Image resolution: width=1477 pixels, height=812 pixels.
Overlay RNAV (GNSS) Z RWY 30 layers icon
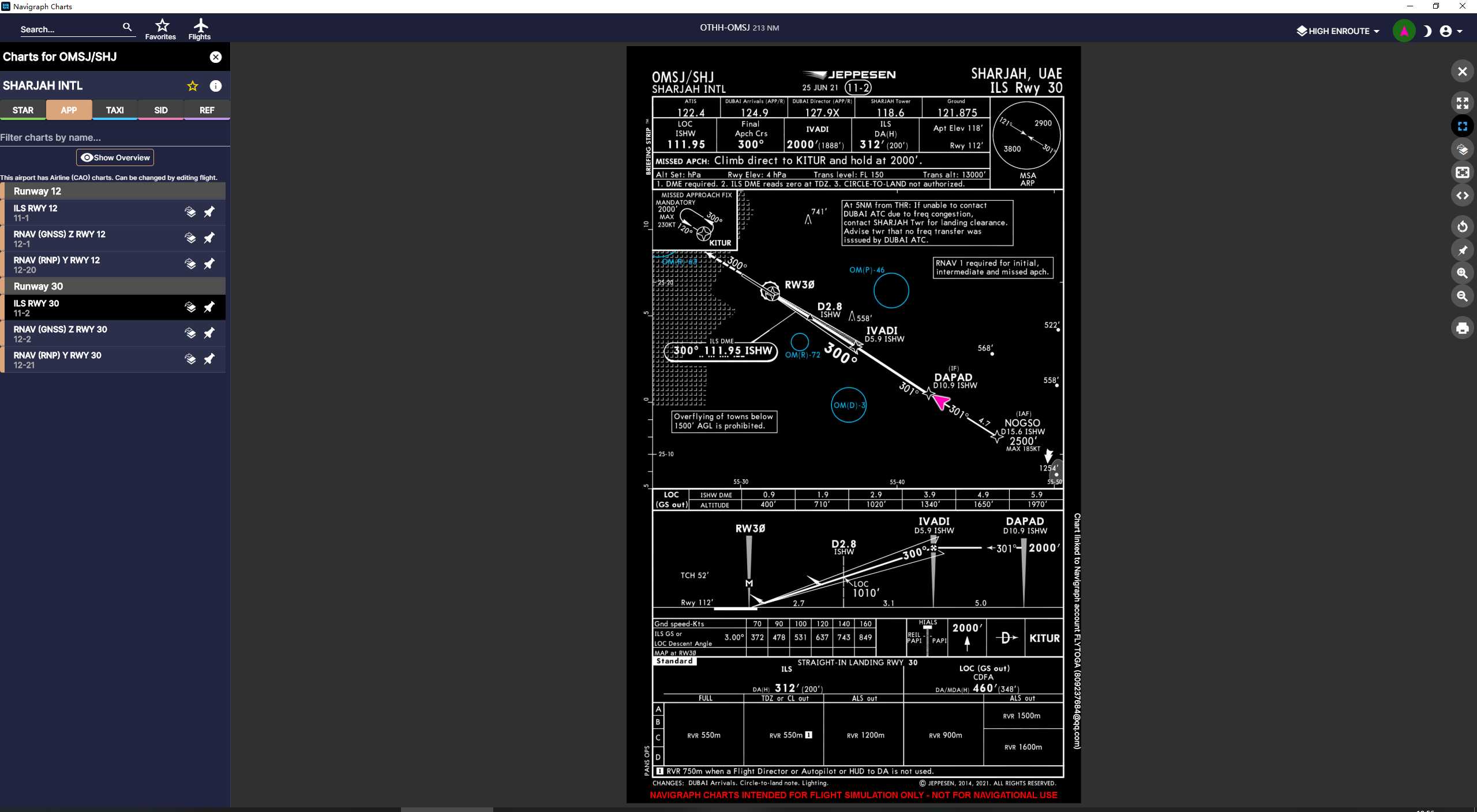click(x=190, y=333)
